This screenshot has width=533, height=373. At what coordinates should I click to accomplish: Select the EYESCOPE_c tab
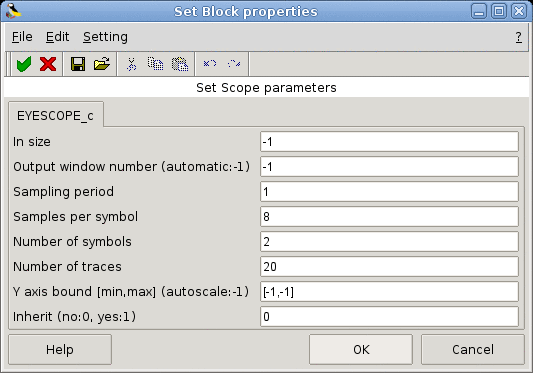pyautogui.click(x=55, y=116)
